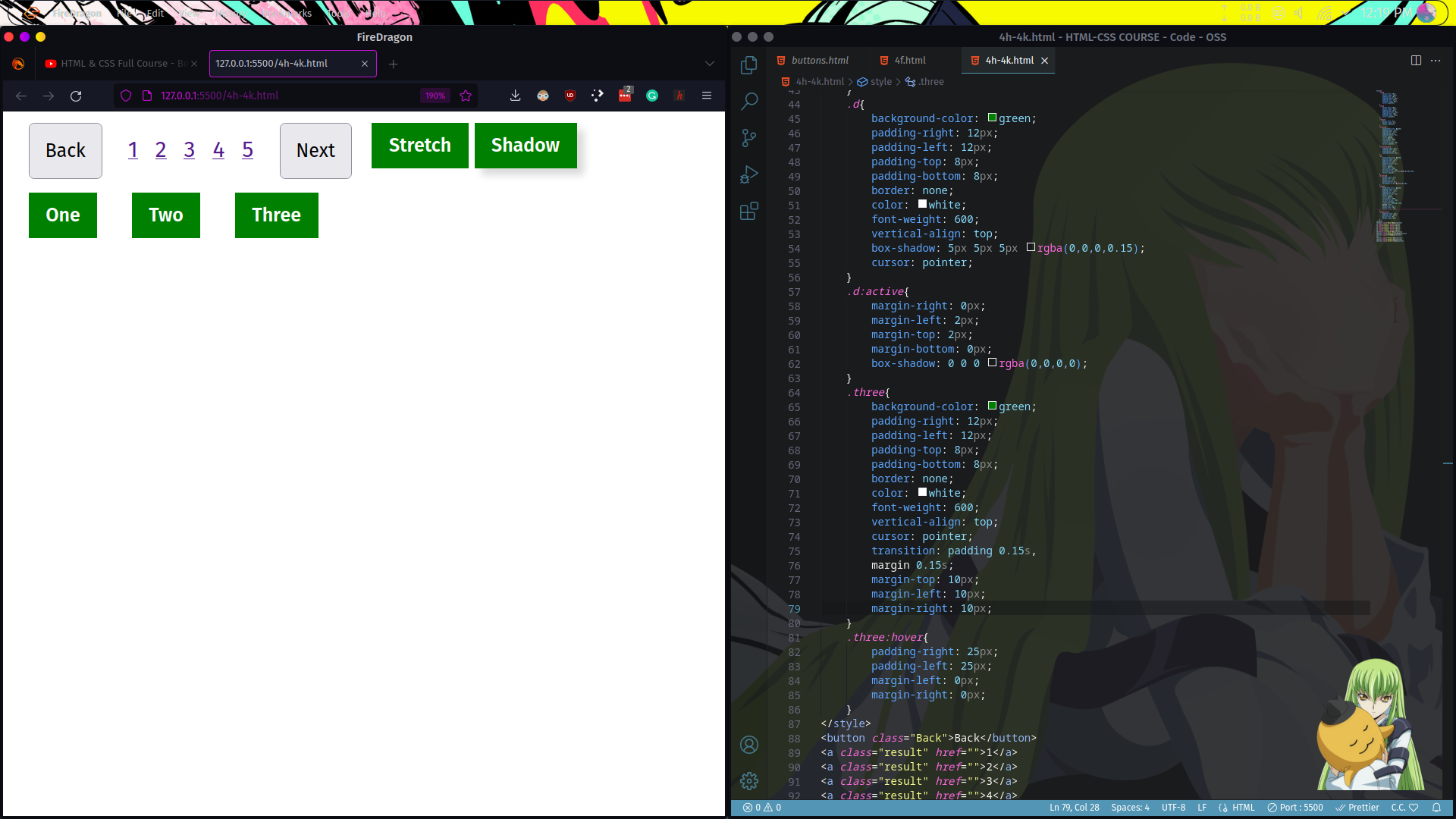Open the Grammarly extension in the browser toolbar
1456x819 pixels.
coord(652,96)
